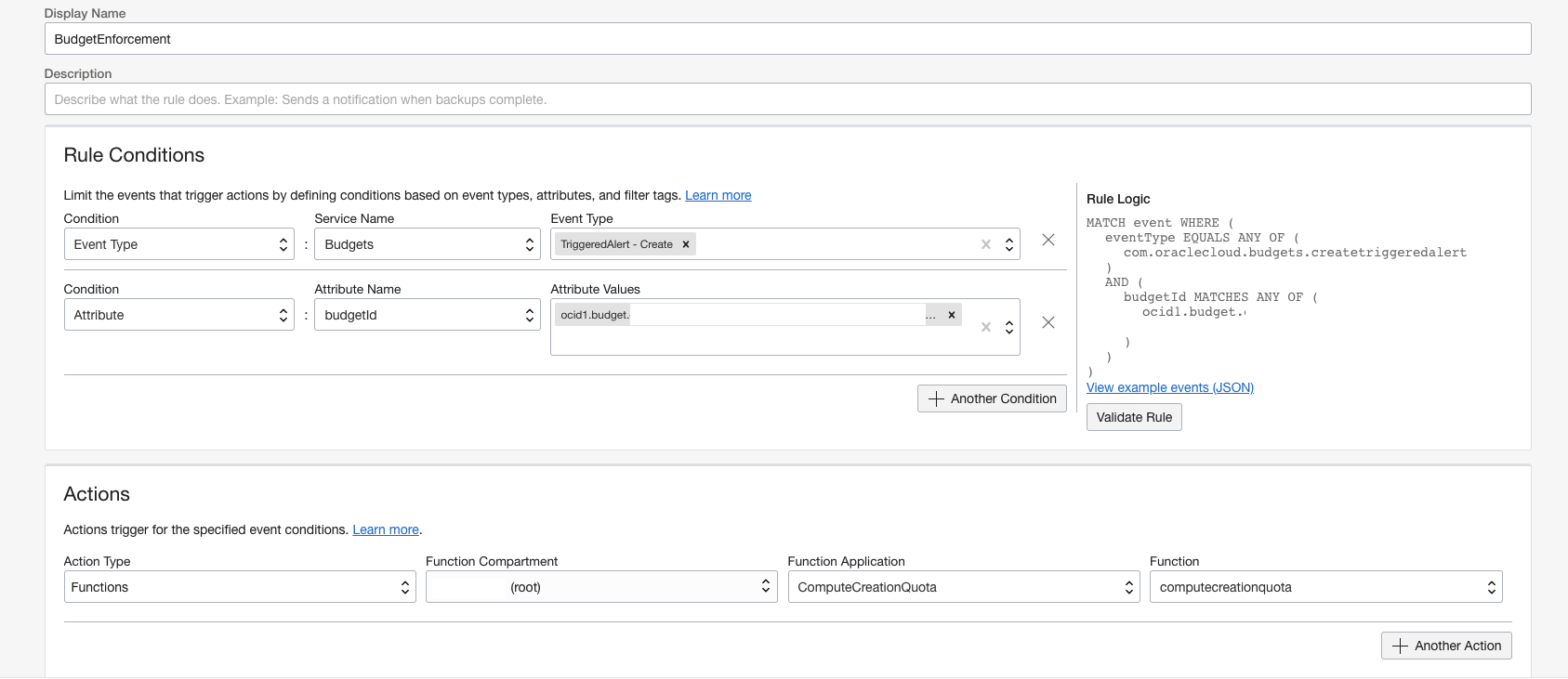Open the Attribute condition dropdown
This screenshot has width=1568, height=679.
(x=178, y=315)
